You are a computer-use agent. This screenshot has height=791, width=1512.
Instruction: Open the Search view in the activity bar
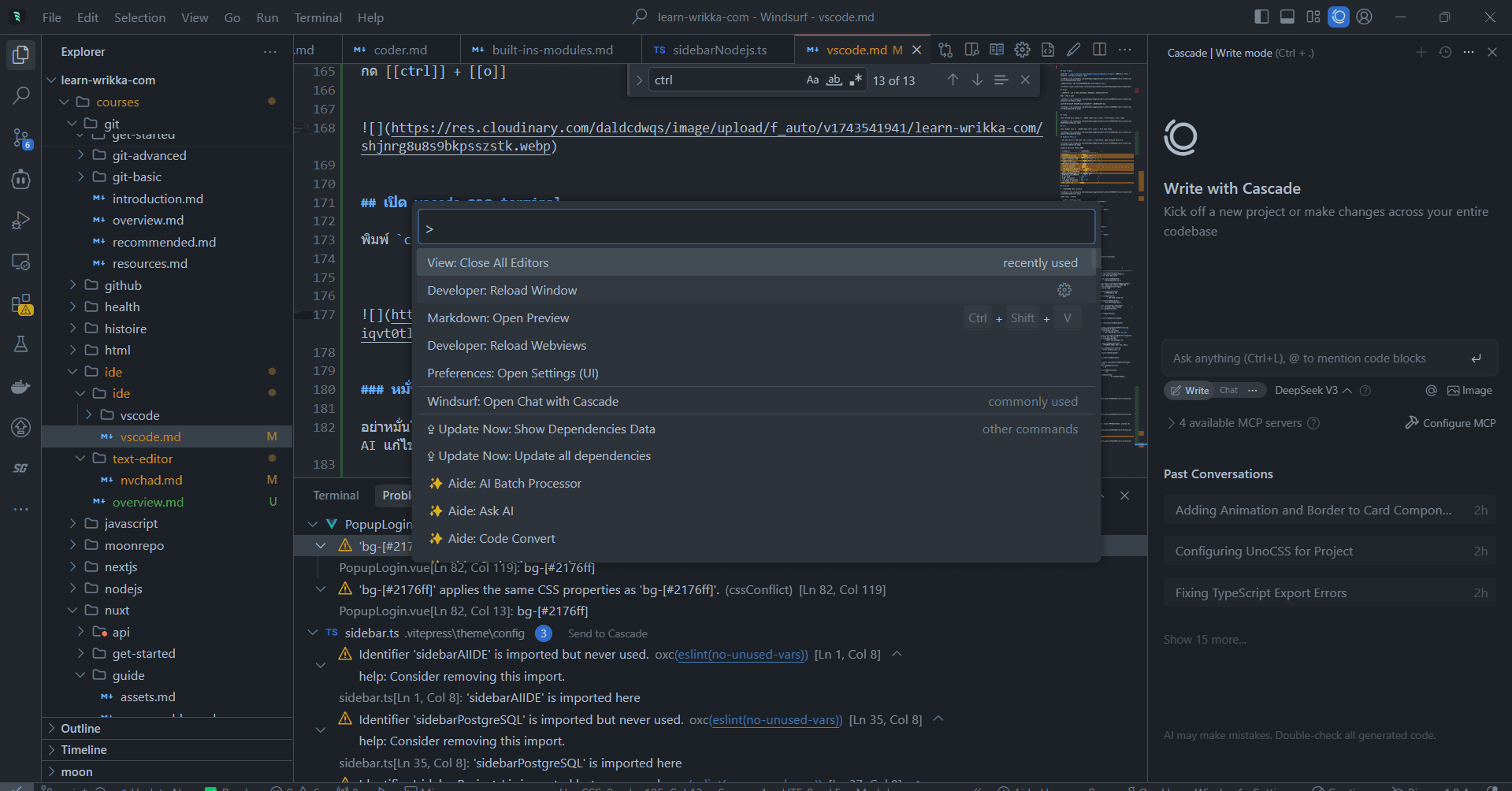21,96
